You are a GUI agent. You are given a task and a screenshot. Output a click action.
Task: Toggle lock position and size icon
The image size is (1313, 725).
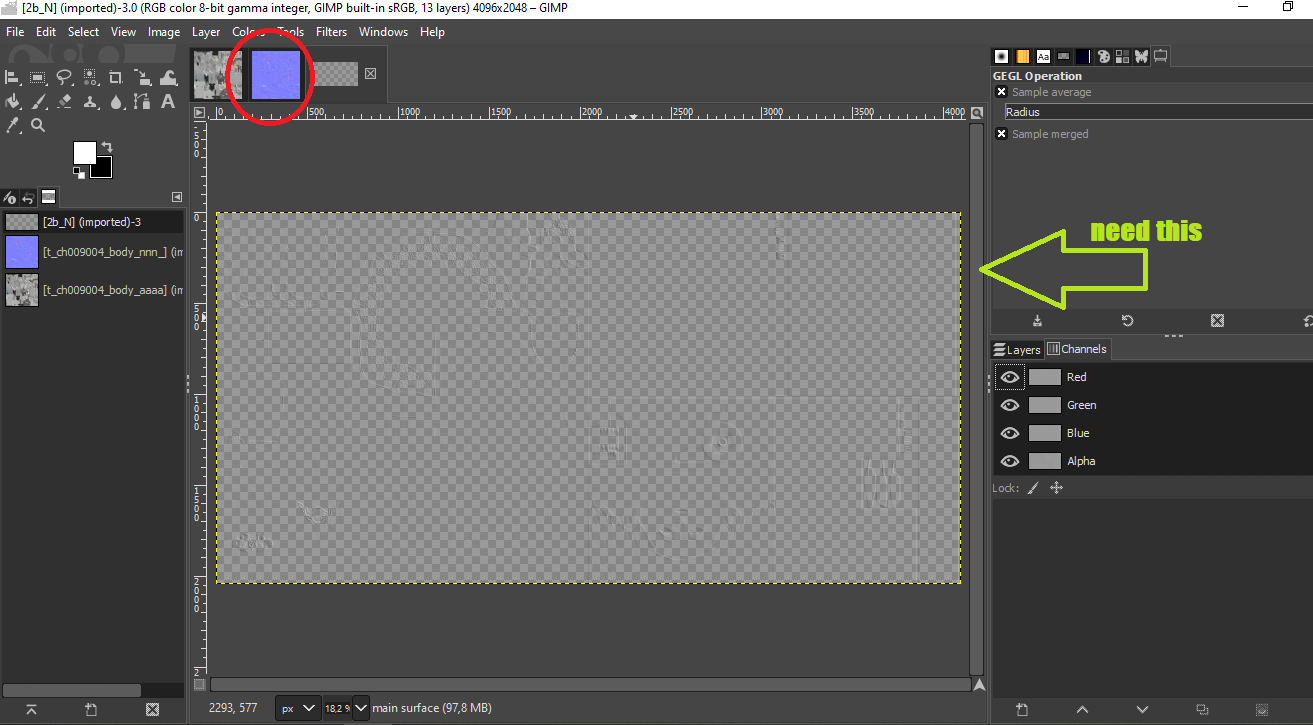coord(1055,488)
